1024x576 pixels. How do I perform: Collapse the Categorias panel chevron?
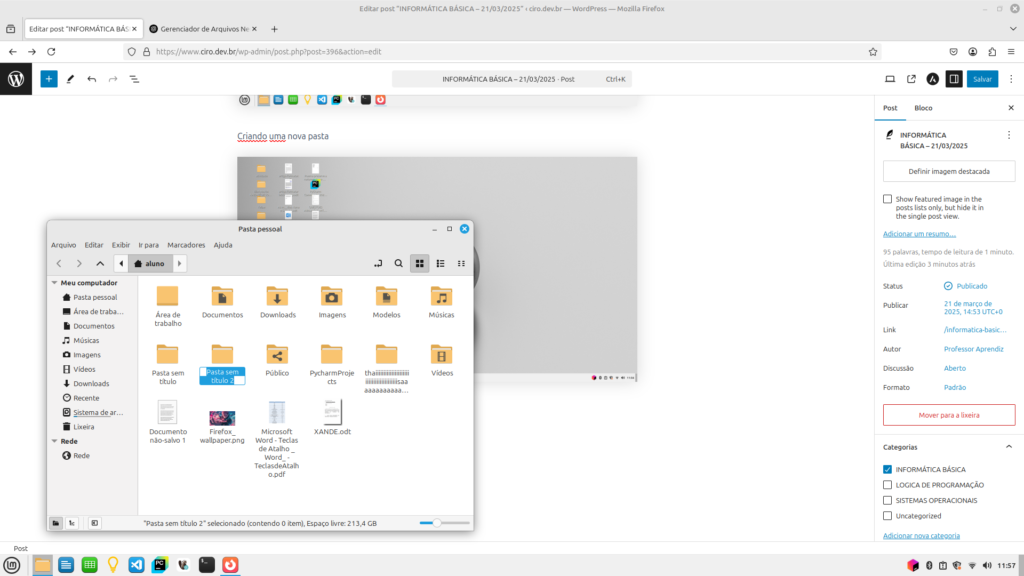(1008, 447)
